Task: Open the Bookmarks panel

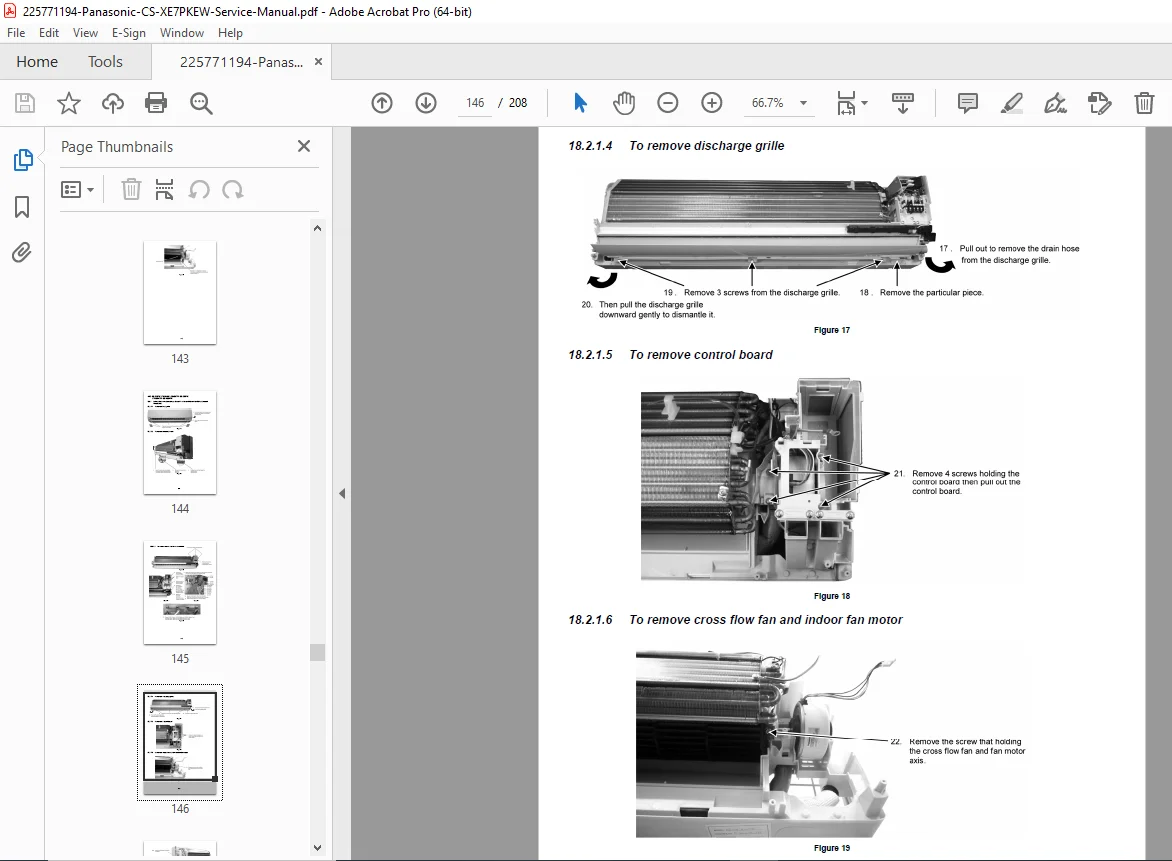Action: tap(22, 207)
